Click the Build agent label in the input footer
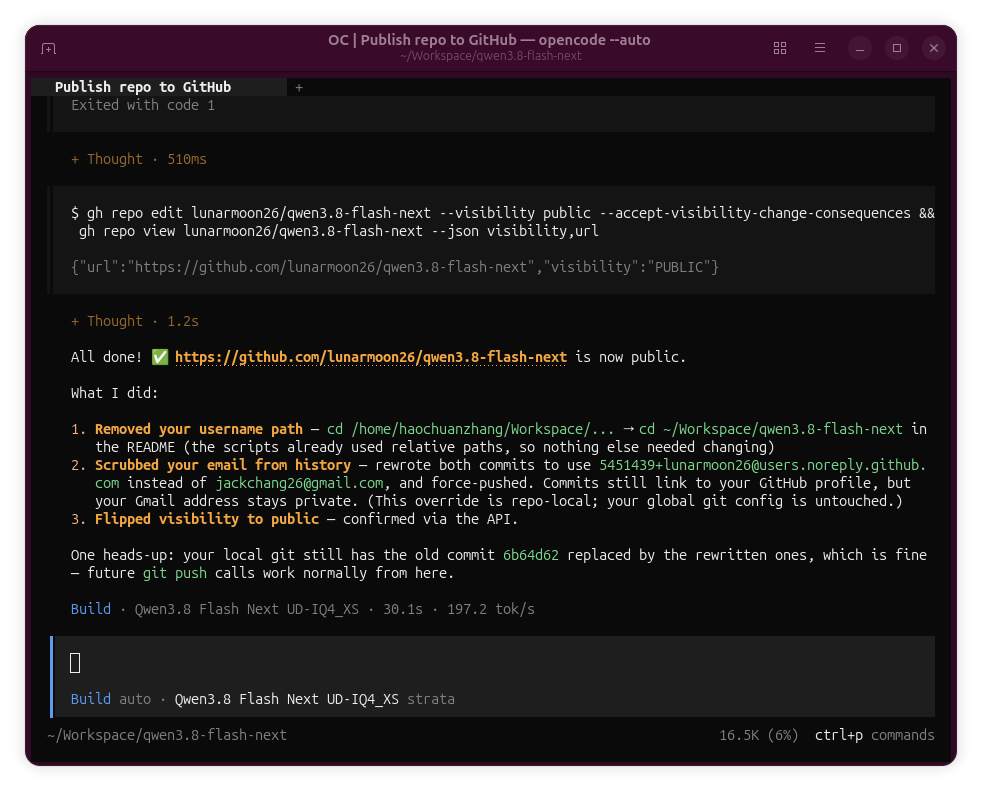This screenshot has width=982, height=791. click(91, 699)
